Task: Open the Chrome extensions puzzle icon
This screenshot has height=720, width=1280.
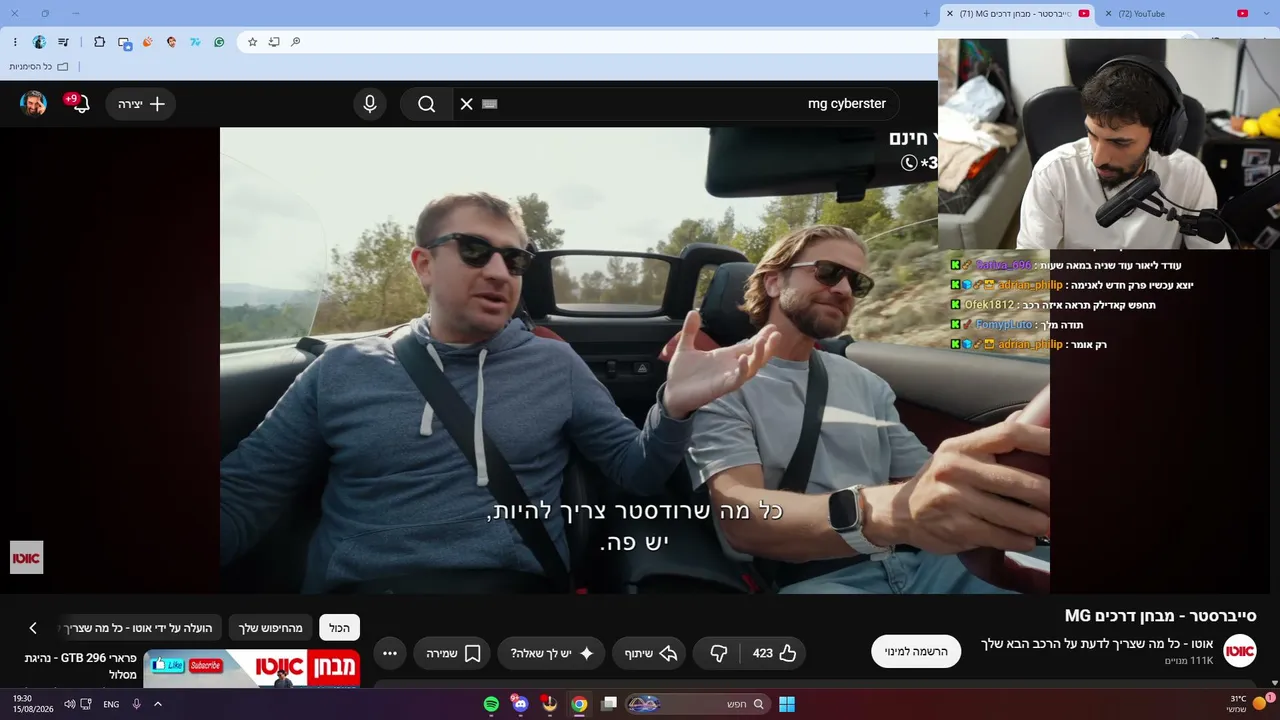Action: pos(99,42)
